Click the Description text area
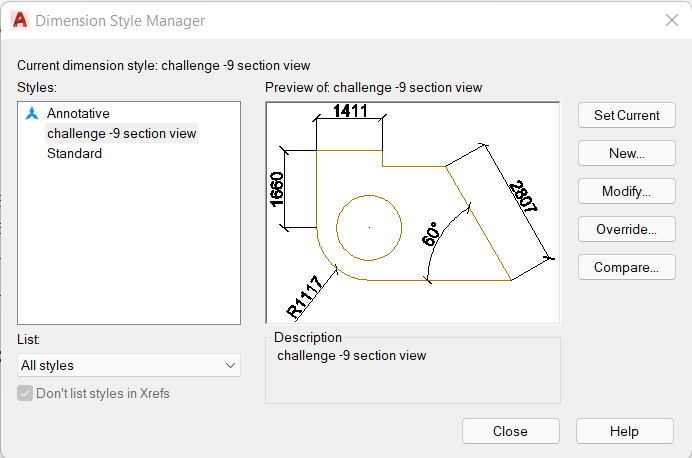 (413, 373)
